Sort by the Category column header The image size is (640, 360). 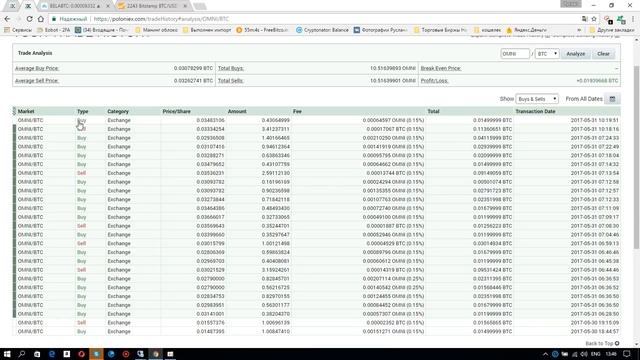[118, 111]
